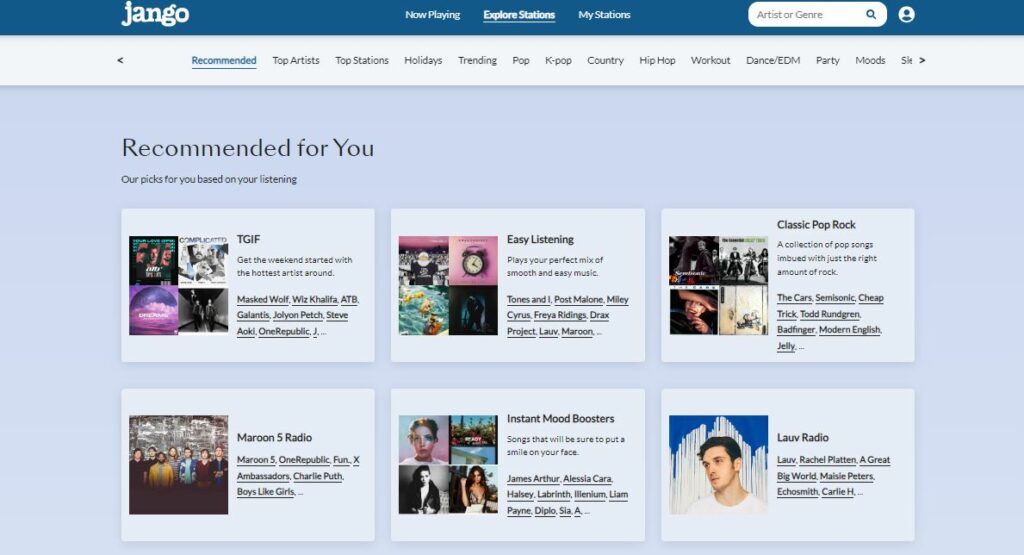Select the Top Artists tab
The width and height of the screenshot is (1024, 555).
tap(296, 60)
